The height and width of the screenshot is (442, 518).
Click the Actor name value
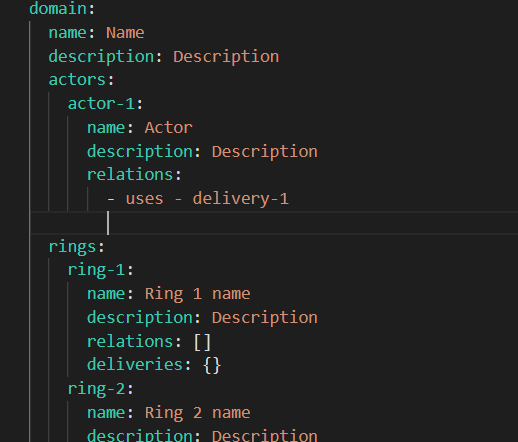[x=169, y=128]
